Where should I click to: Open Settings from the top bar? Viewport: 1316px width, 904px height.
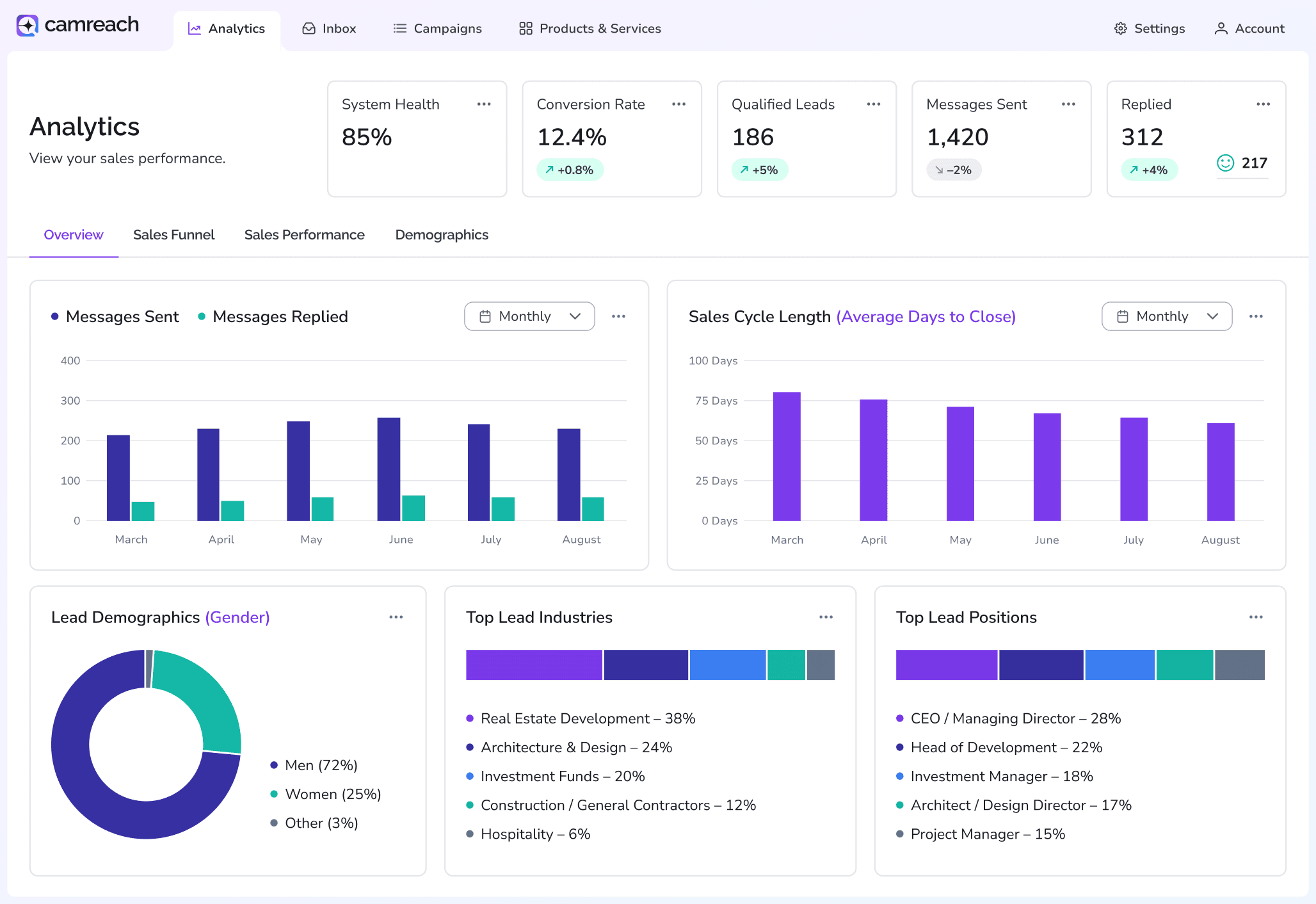click(x=1150, y=29)
